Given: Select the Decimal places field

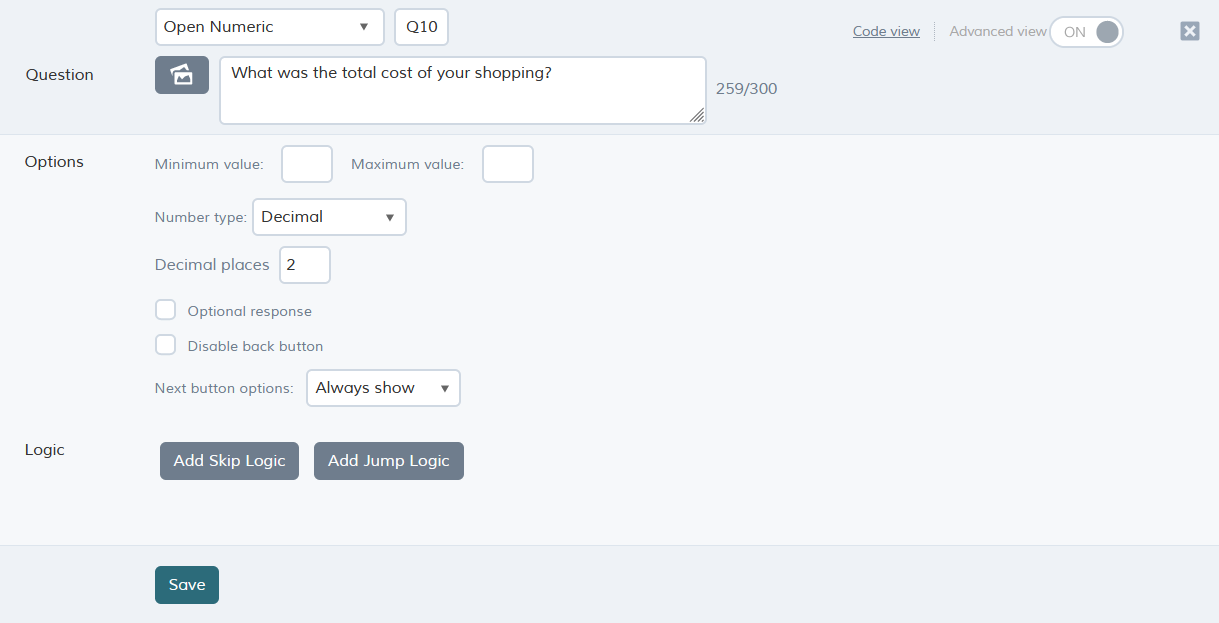Looking at the screenshot, I should (305, 265).
